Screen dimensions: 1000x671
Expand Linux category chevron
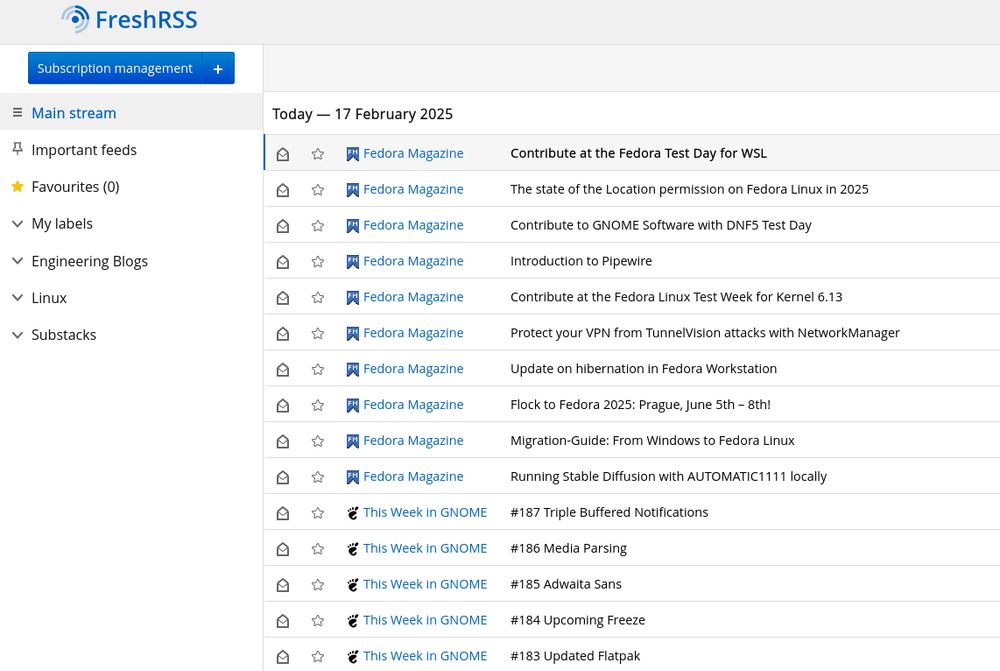17,298
